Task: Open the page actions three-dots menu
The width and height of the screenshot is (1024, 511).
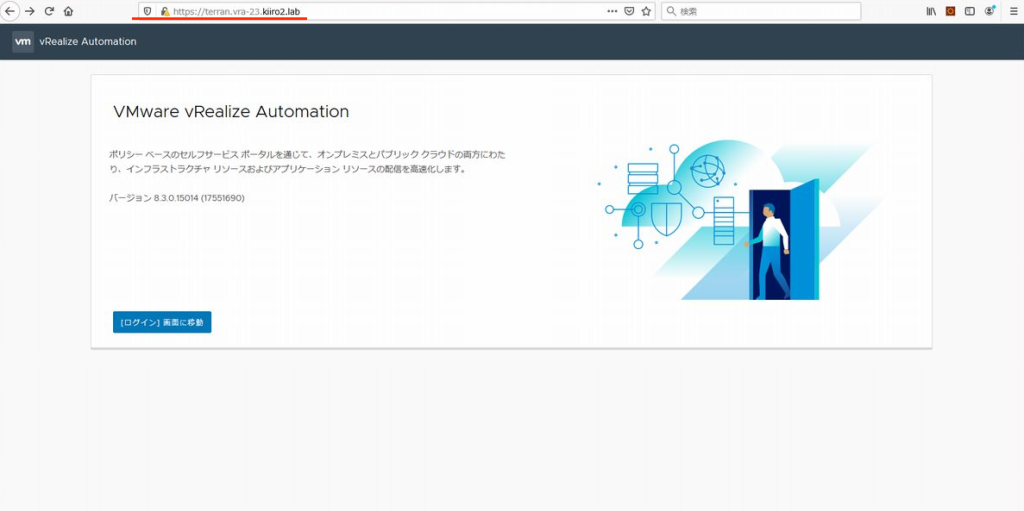Action: 612,11
